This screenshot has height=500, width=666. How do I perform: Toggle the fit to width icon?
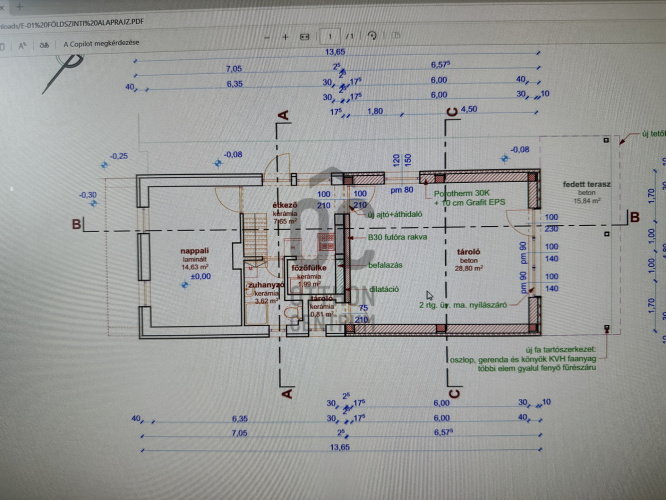click(x=306, y=35)
